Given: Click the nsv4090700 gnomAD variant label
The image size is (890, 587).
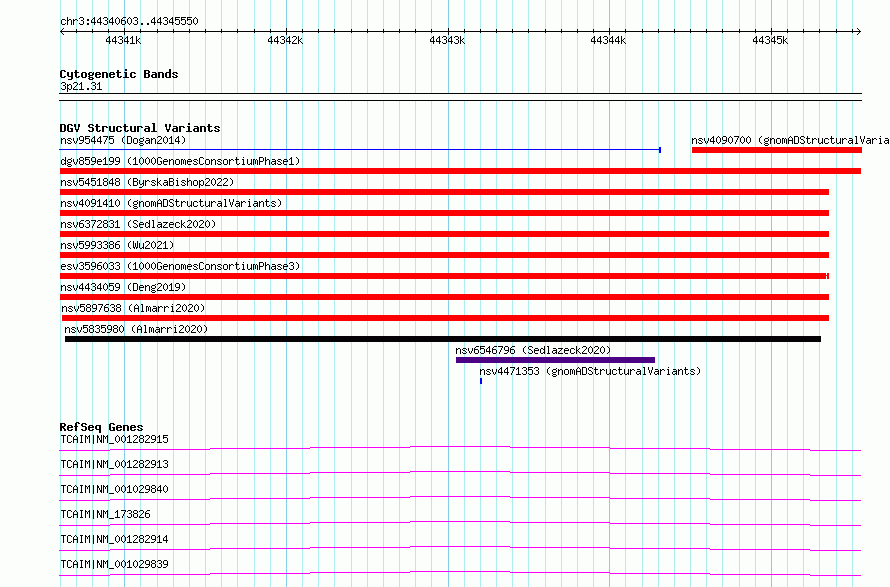Looking at the screenshot, I should (x=790, y=140).
